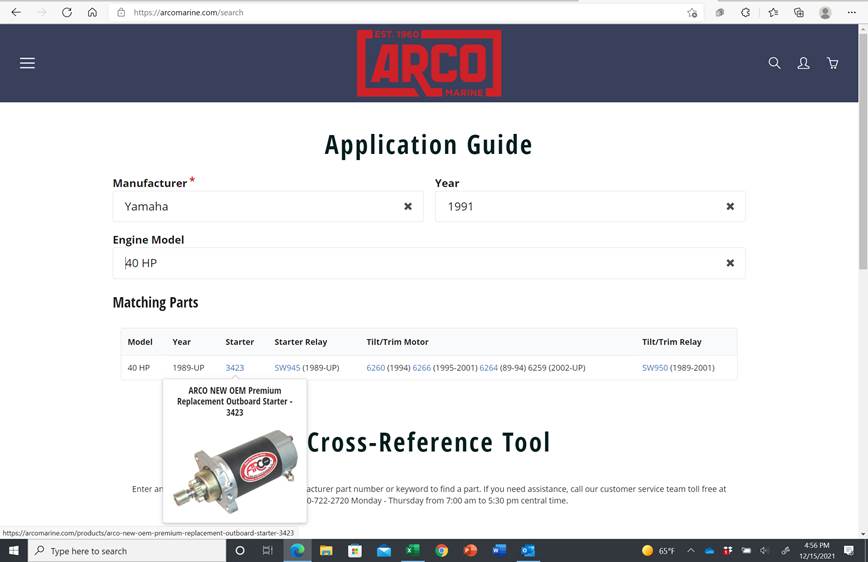Open Word from the taskbar
The height and width of the screenshot is (562, 868).
pyautogui.click(x=499, y=551)
